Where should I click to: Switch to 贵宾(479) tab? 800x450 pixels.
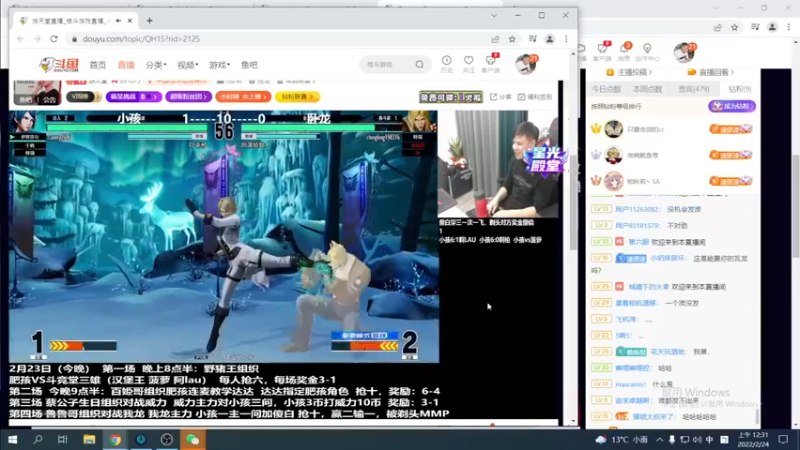(693, 89)
